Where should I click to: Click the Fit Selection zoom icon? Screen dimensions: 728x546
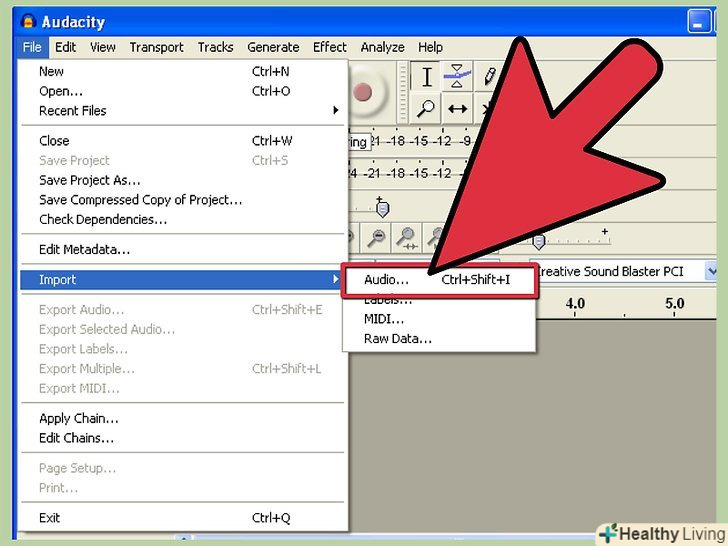(x=407, y=237)
